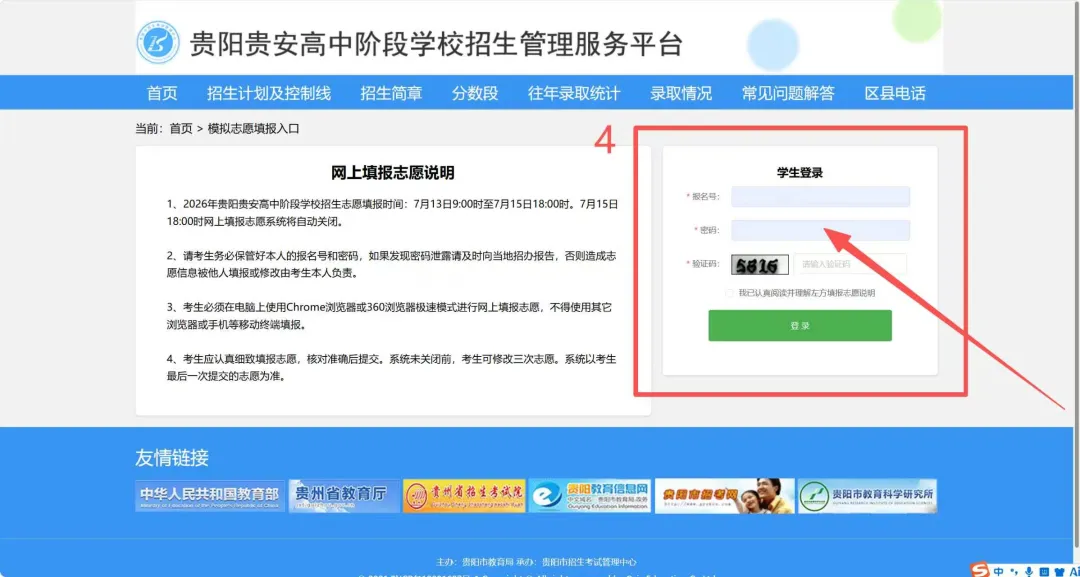Image resolution: width=1080 pixels, height=577 pixels.
Task: Click the Sogou microphone voice input icon
Action: tap(1029, 571)
